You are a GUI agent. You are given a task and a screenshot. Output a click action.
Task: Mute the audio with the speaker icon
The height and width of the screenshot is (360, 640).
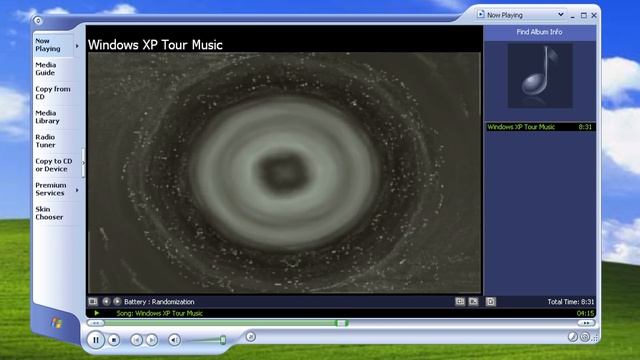point(174,340)
